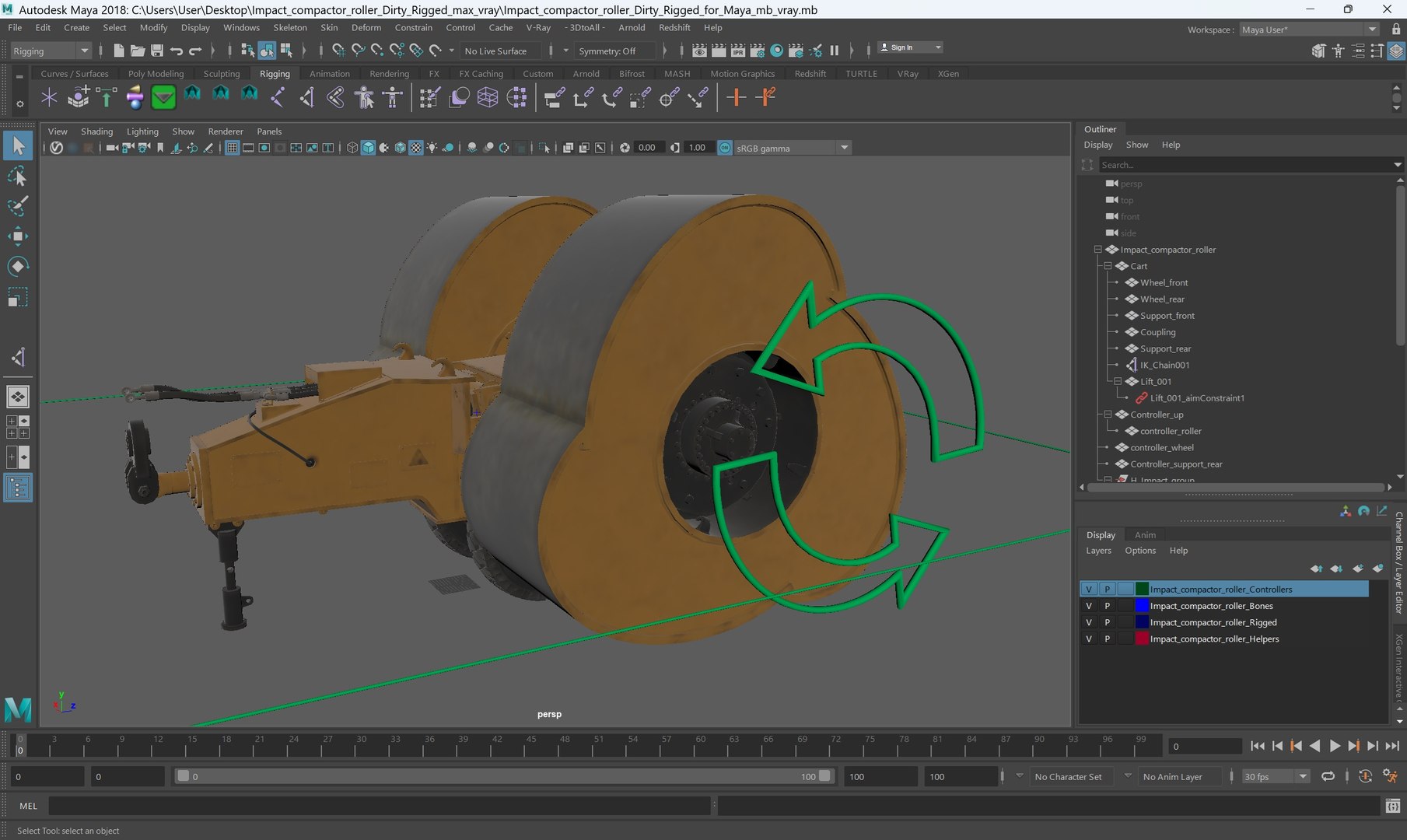The height and width of the screenshot is (840, 1407).
Task: Click the Play forwards button
Action: [1335, 746]
